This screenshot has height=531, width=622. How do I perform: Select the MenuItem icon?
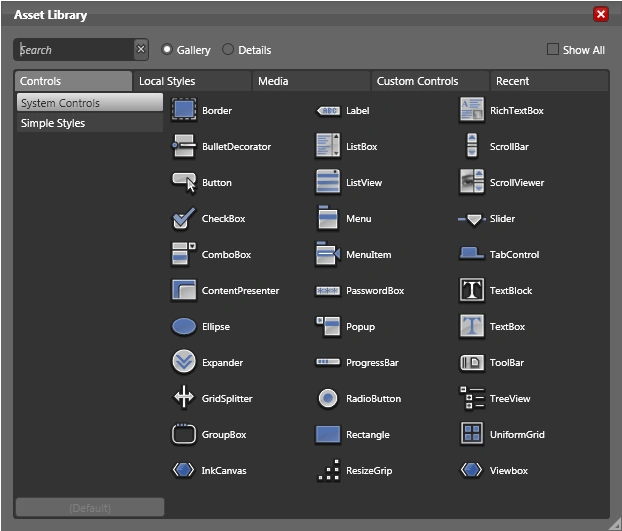tap(328, 253)
